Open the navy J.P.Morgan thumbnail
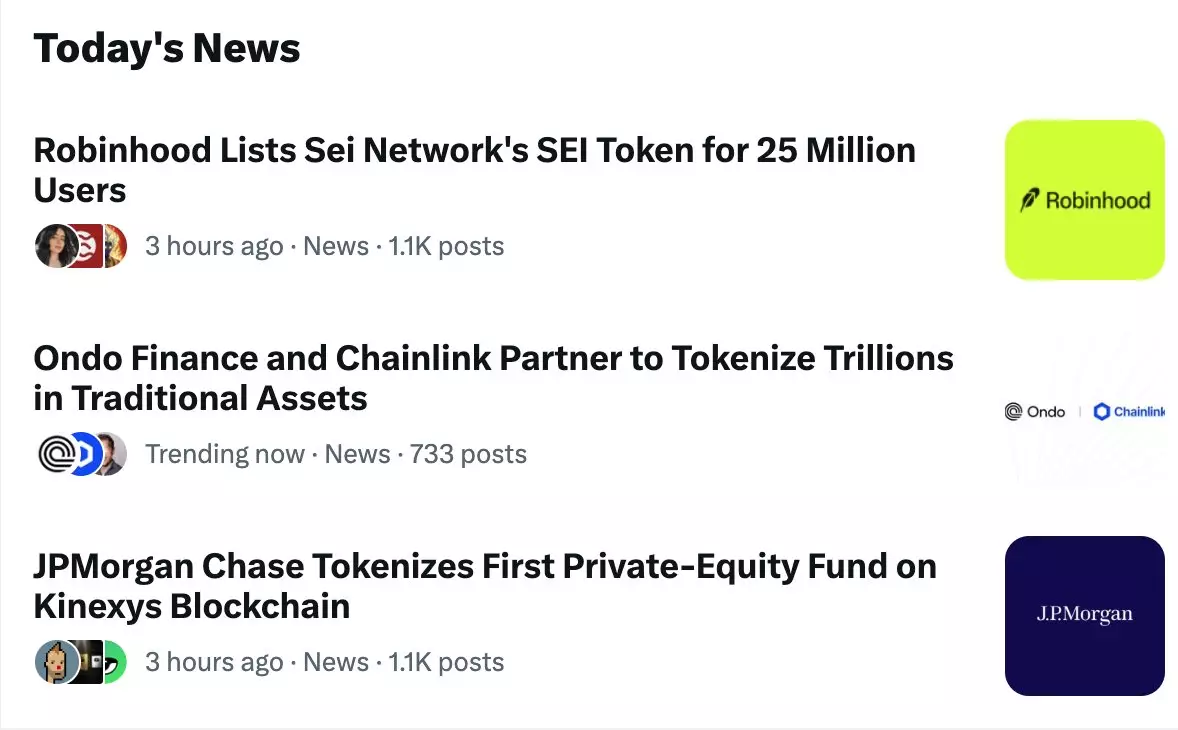Image resolution: width=1178 pixels, height=730 pixels. [x=1084, y=615]
